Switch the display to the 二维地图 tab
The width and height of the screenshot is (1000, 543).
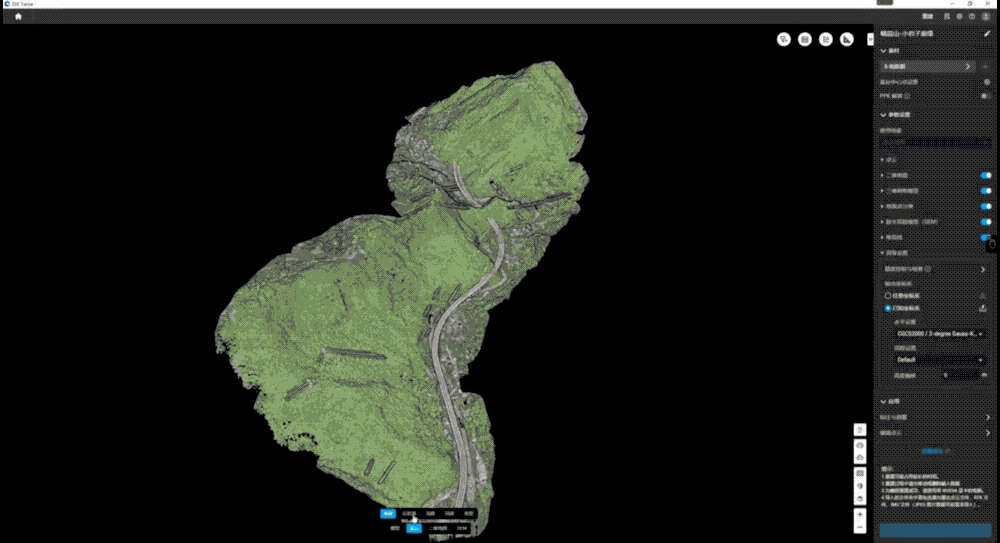(438, 528)
